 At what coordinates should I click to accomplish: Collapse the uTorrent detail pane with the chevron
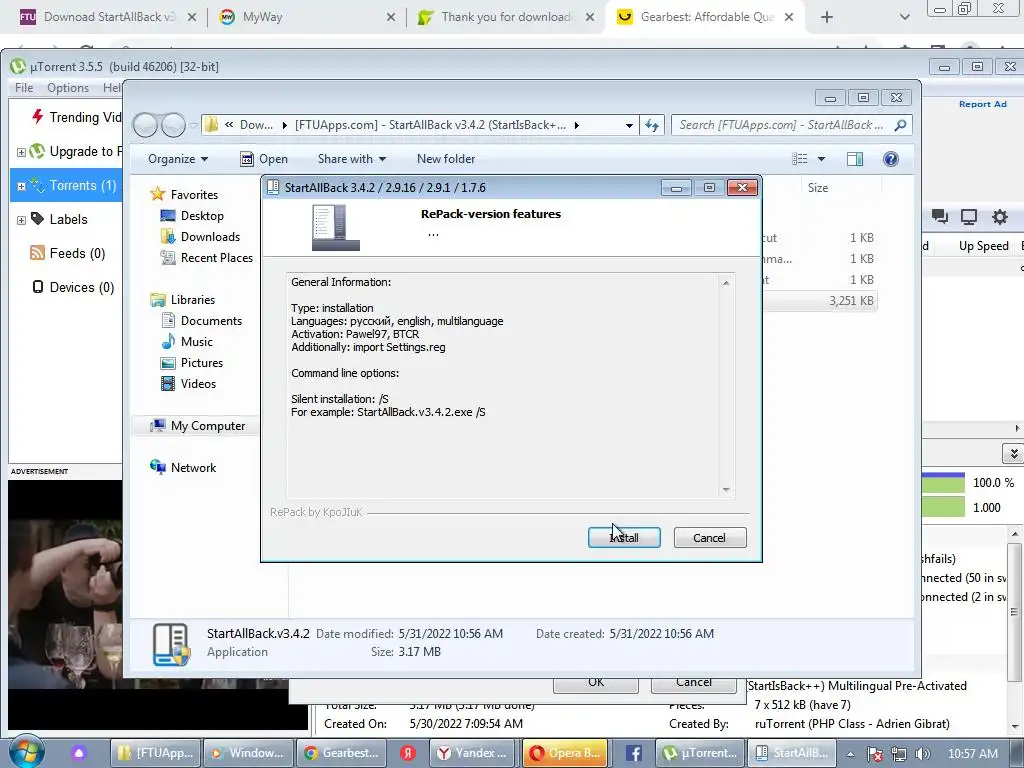[1013, 453]
